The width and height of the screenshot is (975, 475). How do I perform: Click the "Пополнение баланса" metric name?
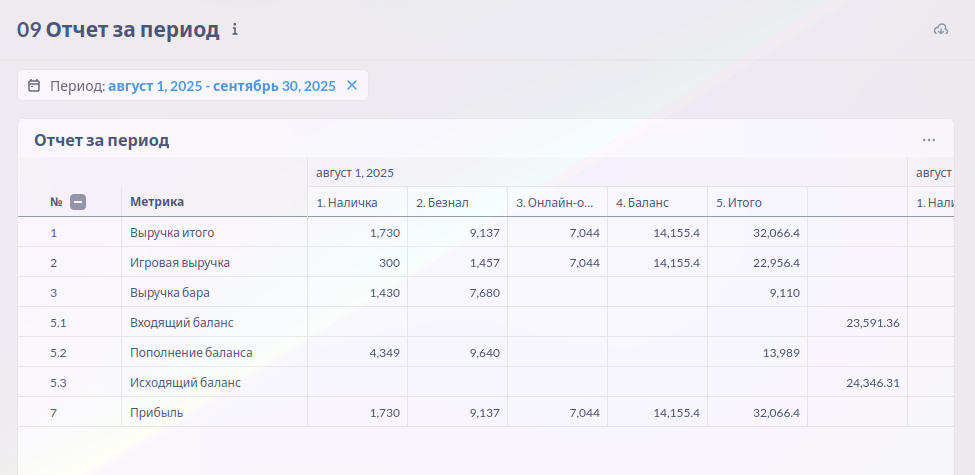click(191, 353)
